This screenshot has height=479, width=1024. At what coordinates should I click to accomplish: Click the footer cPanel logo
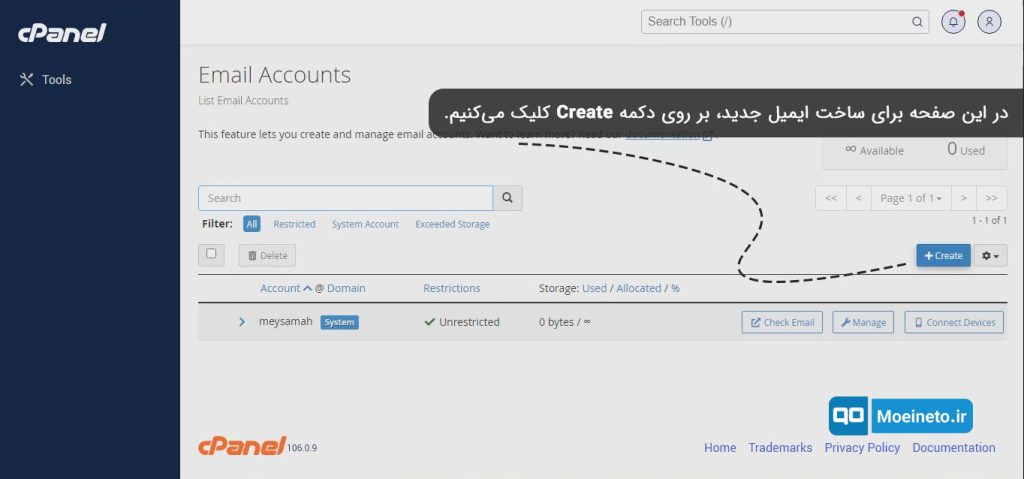tap(242, 446)
